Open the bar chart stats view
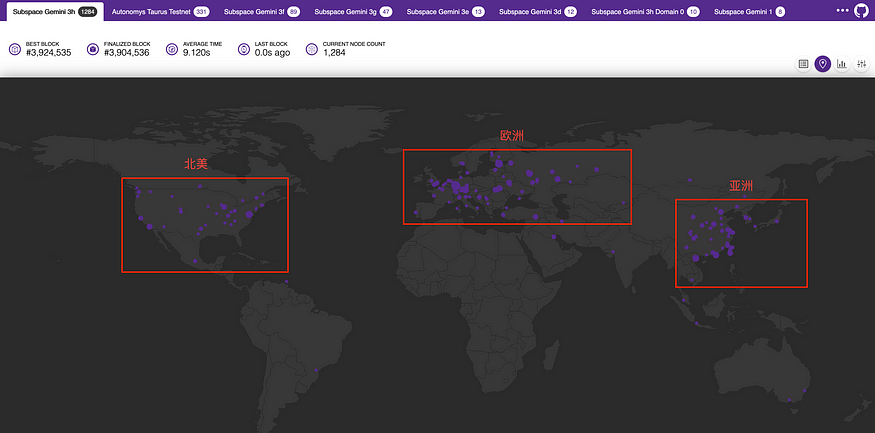 click(x=842, y=64)
